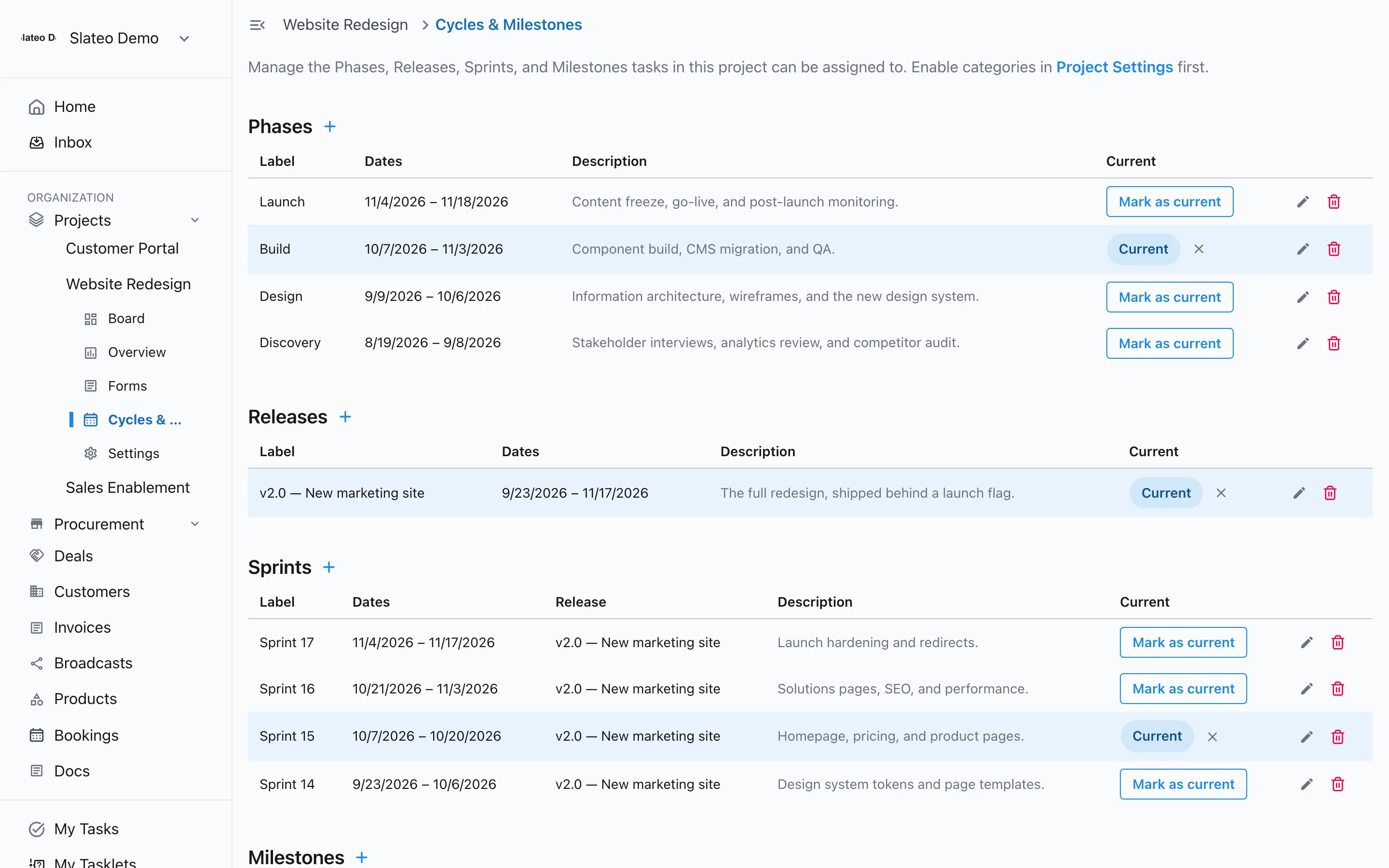Mark Sprint 16 as current
Screen dimensions: 1389x868
coord(1184,688)
